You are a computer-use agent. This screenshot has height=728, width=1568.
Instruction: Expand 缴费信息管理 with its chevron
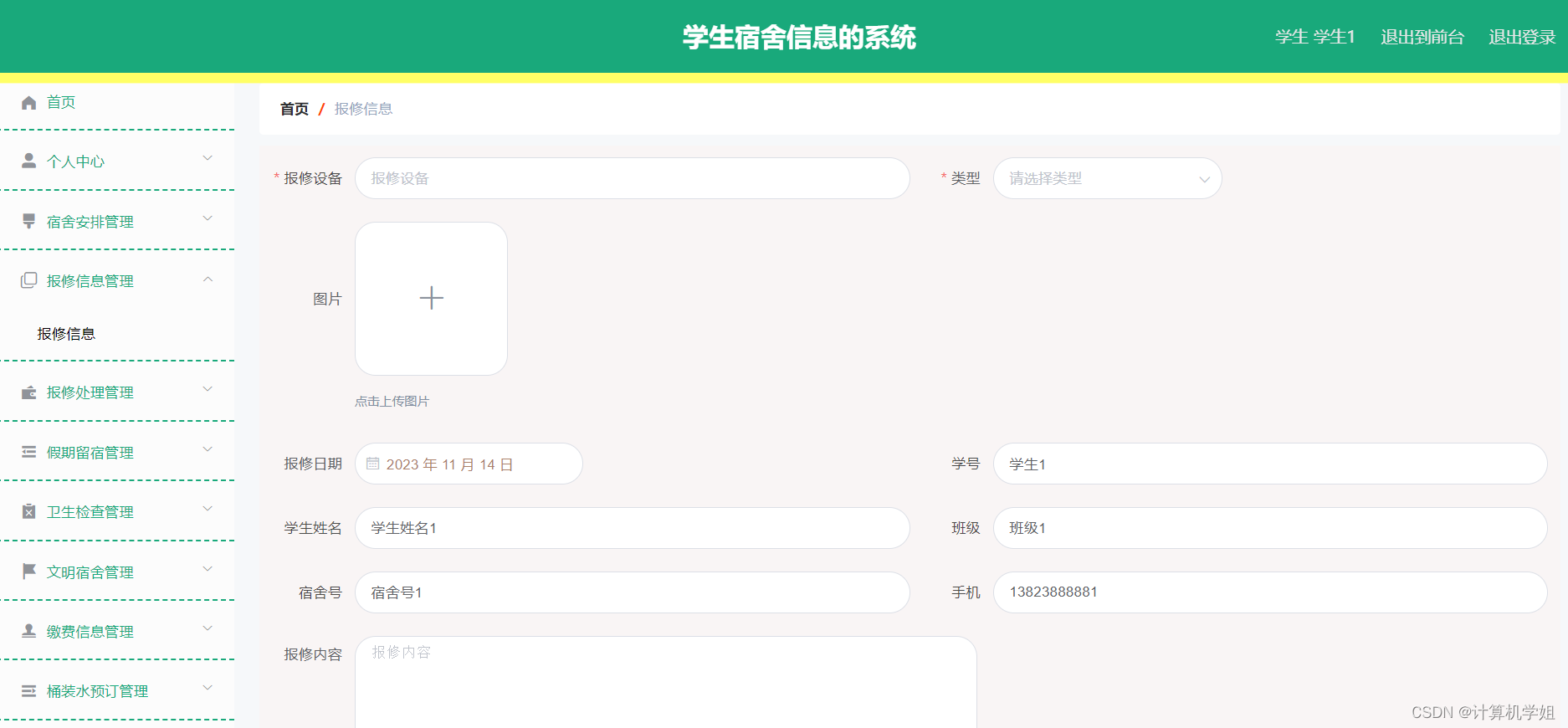click(208, 628)
